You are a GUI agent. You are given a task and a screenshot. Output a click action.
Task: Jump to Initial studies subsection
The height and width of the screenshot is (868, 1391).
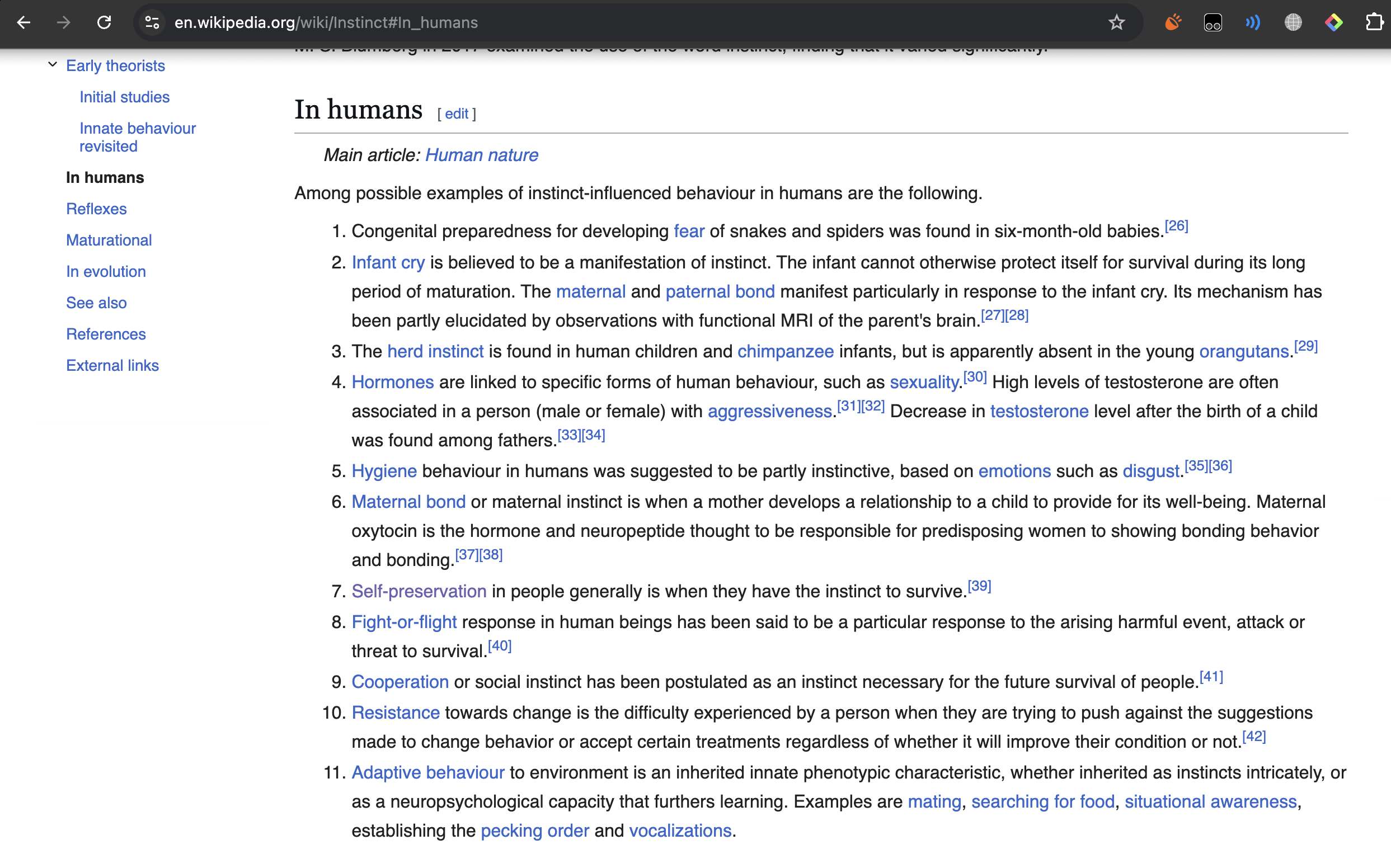(125, 97)
